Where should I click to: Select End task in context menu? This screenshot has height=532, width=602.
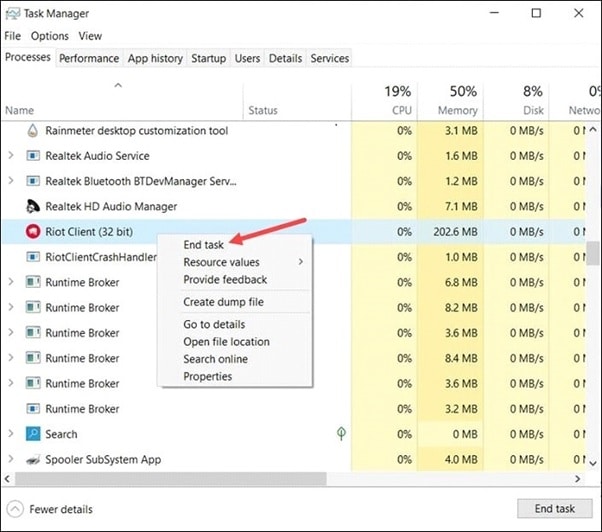[x=204, y=244]
